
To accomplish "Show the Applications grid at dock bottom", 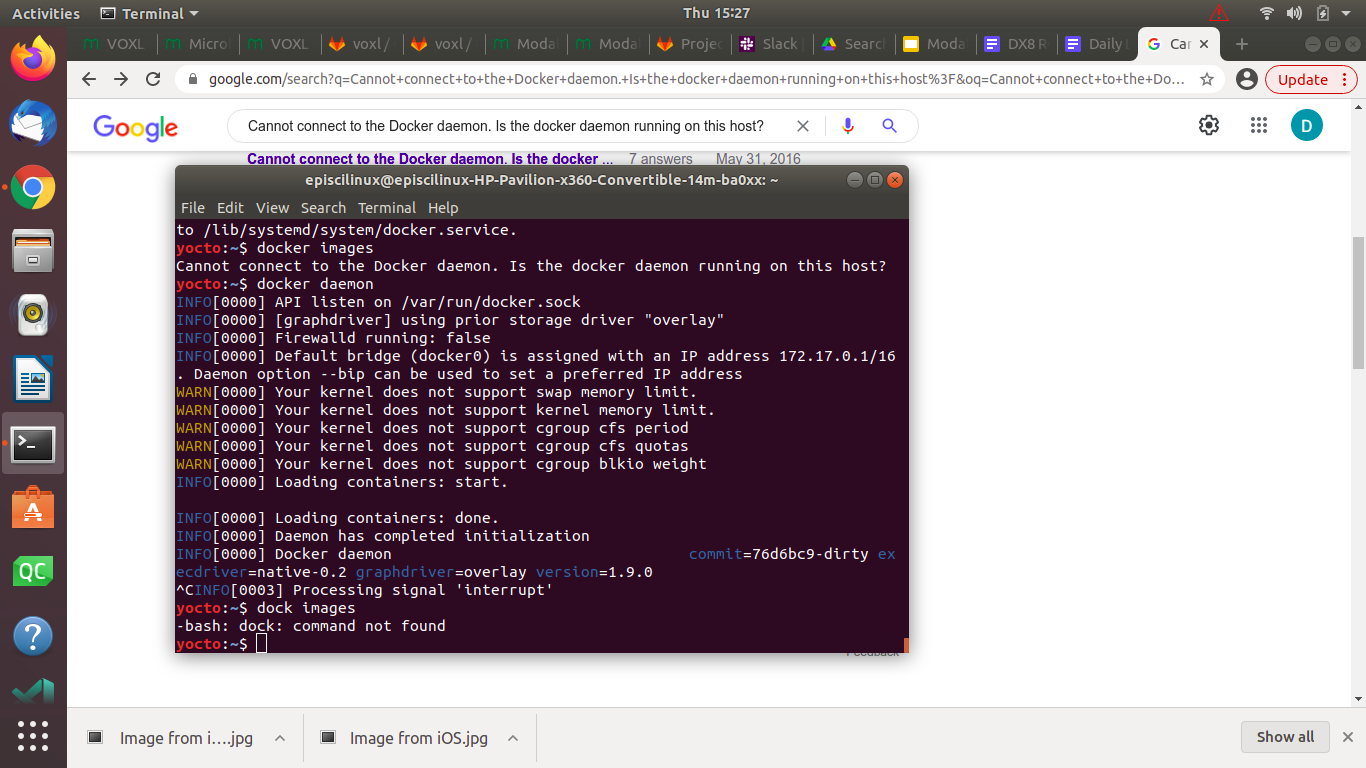I will click(x=33, y=736).
